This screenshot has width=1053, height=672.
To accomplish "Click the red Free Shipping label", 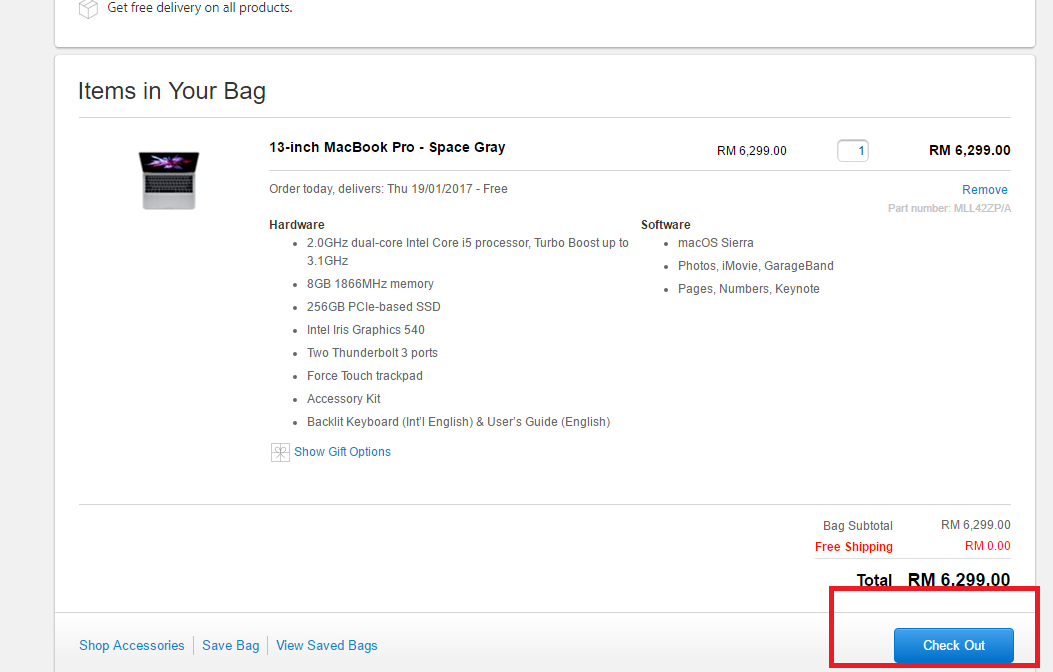I will click(x=854, y=546).
